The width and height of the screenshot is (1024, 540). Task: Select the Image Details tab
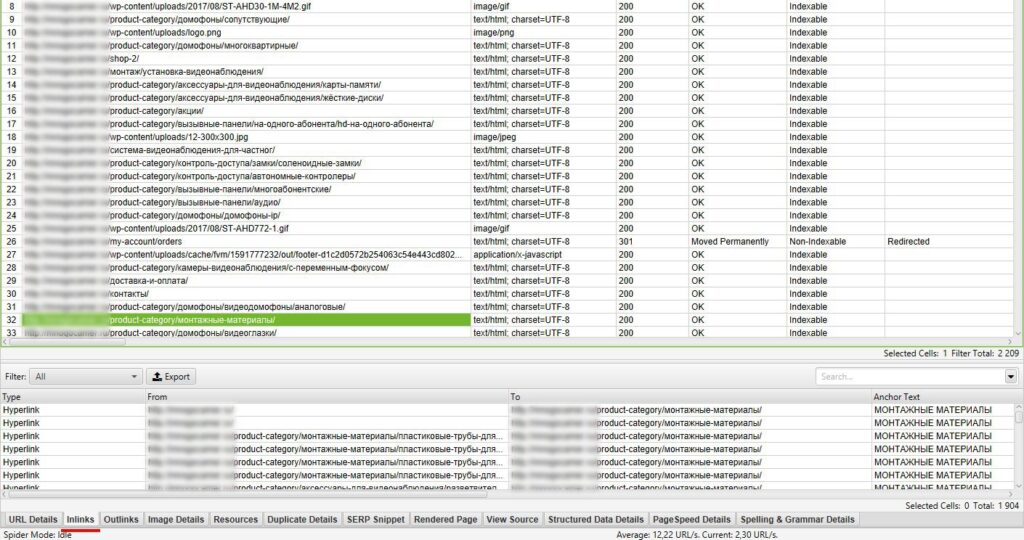coord(176,519)
